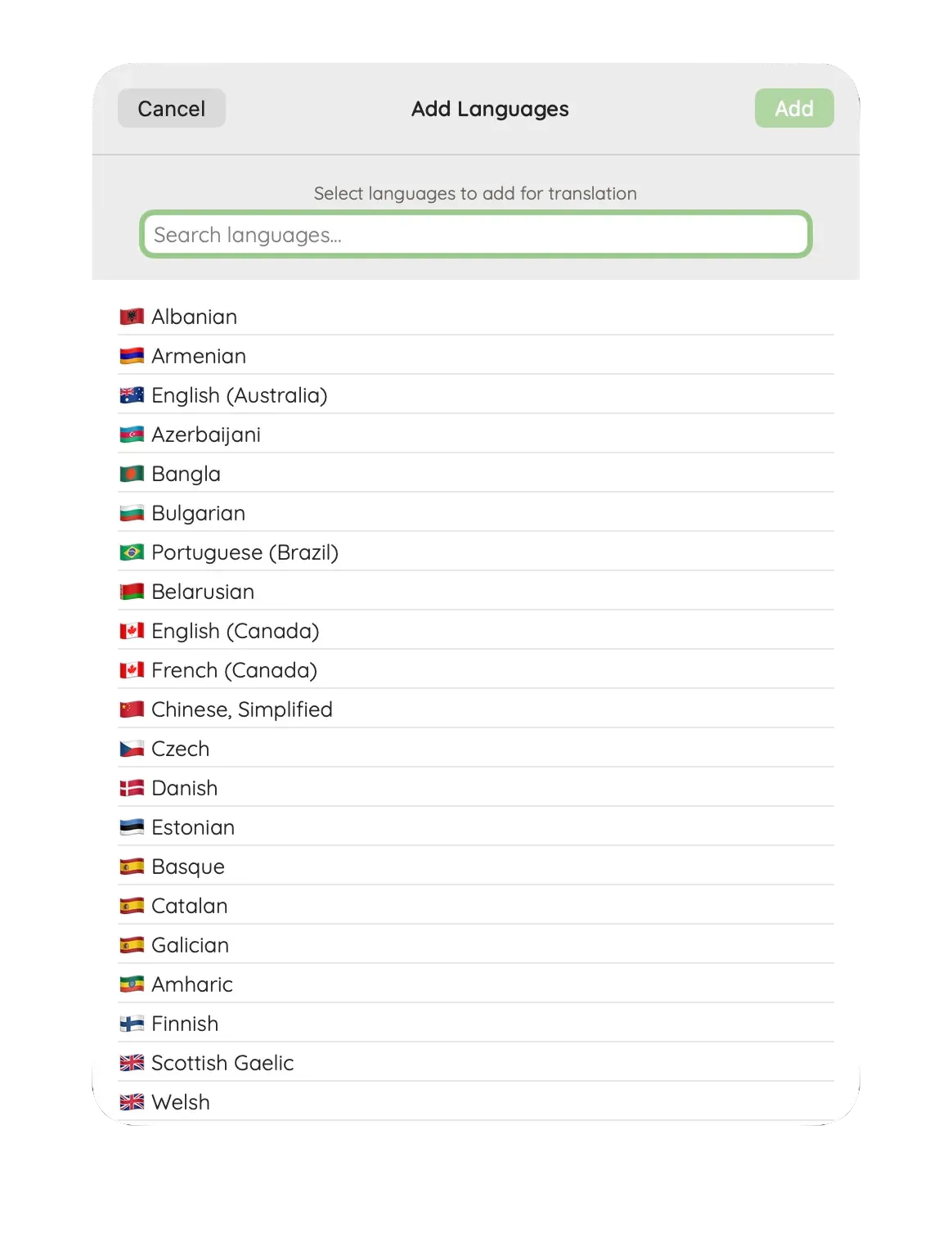Click the Finnish flag icon
The width and height of the screenshot is (952, 1247).
132,1024
